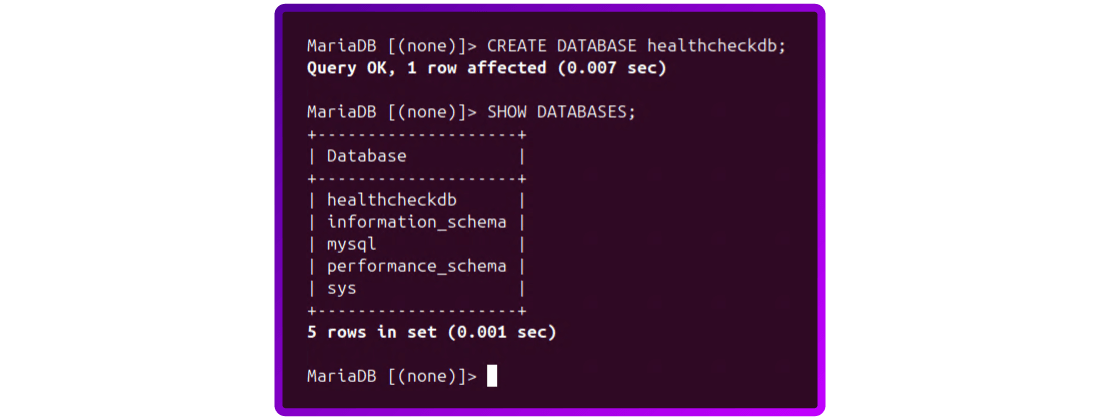Click the SHOW DATABASES; command text
The image size is (1100, 420).
tap(561, 112)
